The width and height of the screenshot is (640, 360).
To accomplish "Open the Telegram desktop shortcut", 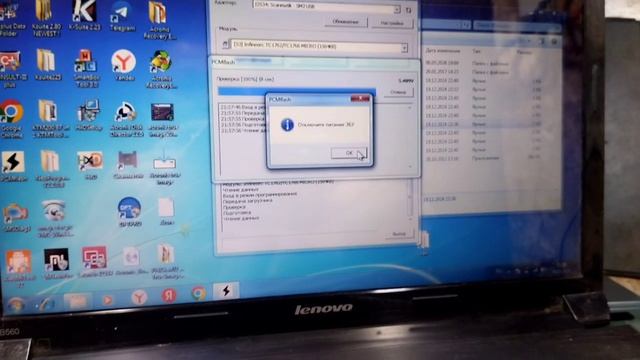I will click(122, 16).
